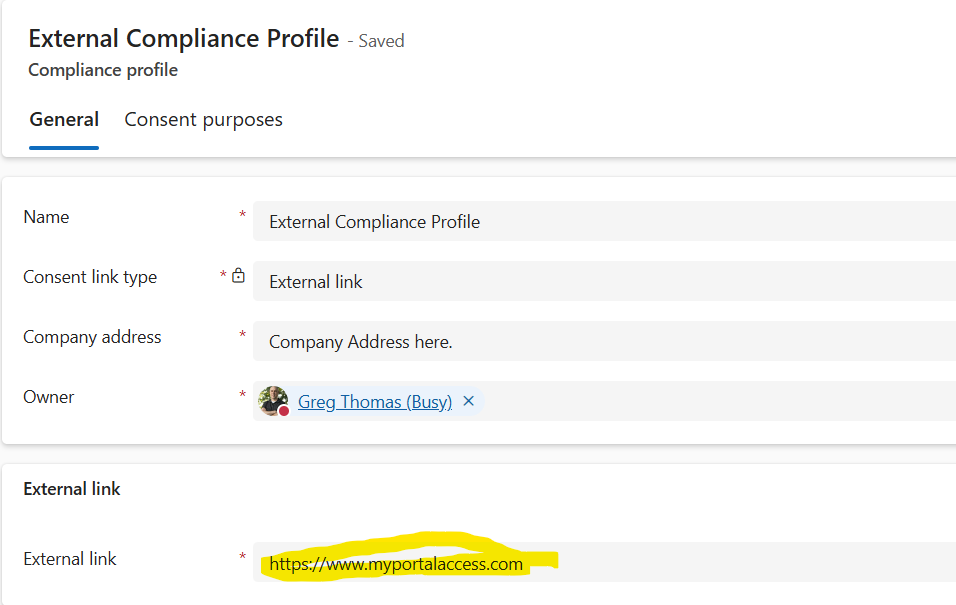The width and height of the screenshot is (956, 605).
Task: Click the External link URL input field
Action: pos(604,562)
